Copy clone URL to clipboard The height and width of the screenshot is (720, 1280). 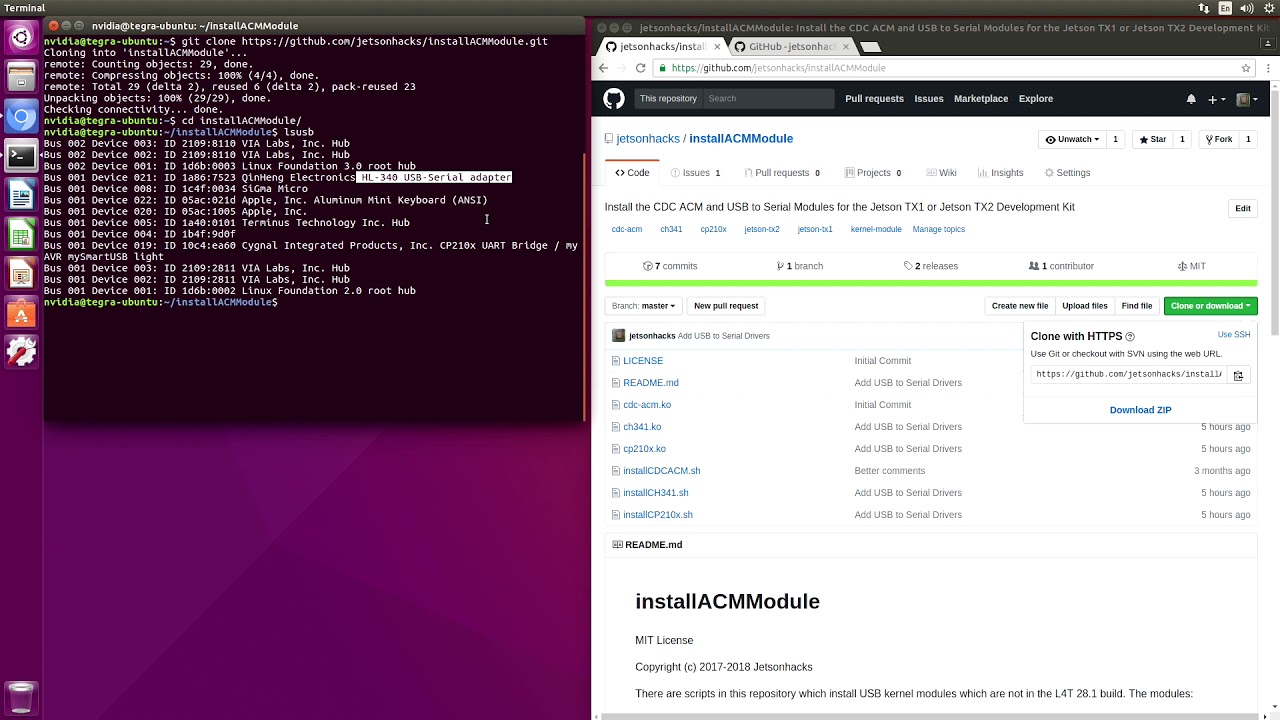coord(1238,375)
